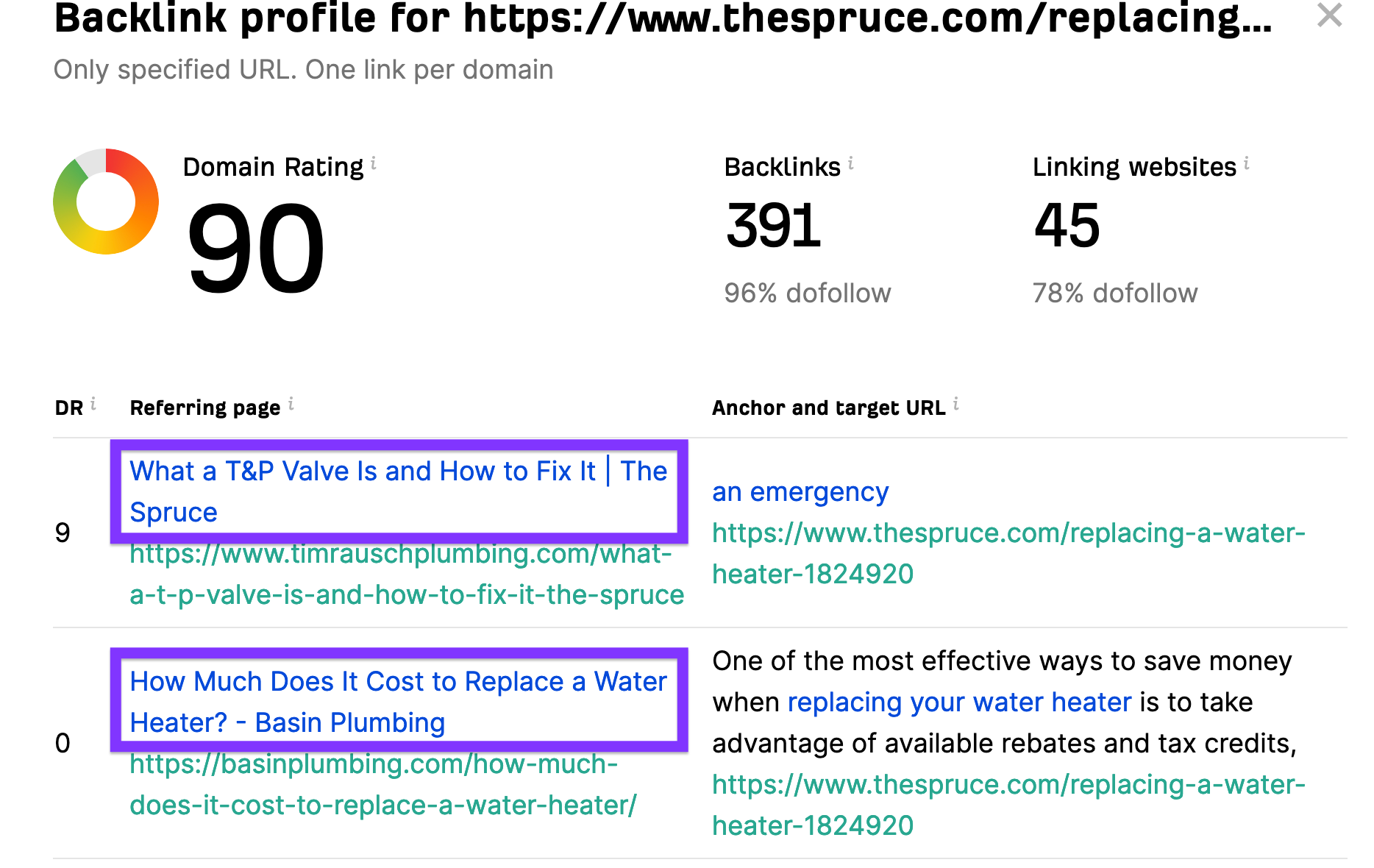
Task: Click info icon next to DR column
Action: (93, 404)
